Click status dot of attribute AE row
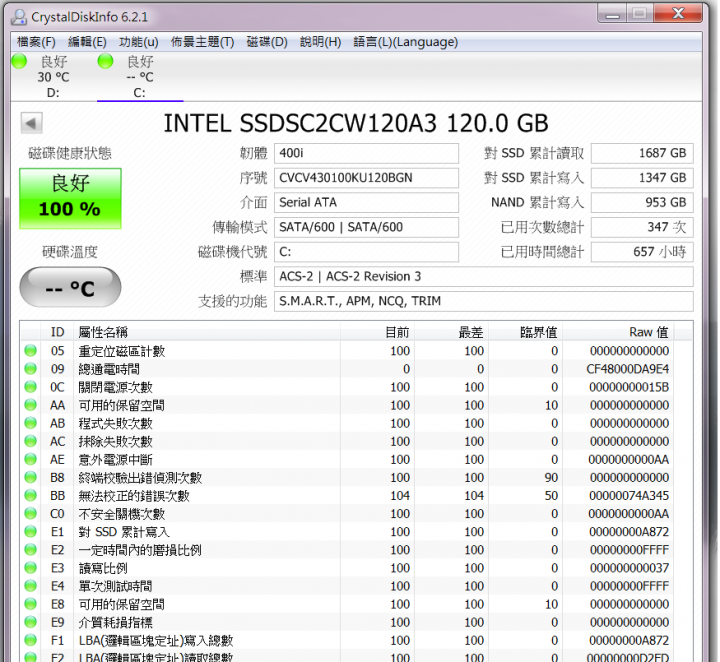Screen dimensions: 720x662 click(31, 459)
